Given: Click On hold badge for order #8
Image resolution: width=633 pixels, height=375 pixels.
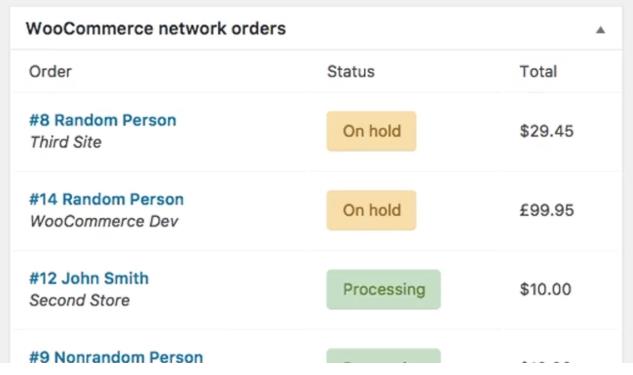Looking at the screenshot, I should pos(371,131).
